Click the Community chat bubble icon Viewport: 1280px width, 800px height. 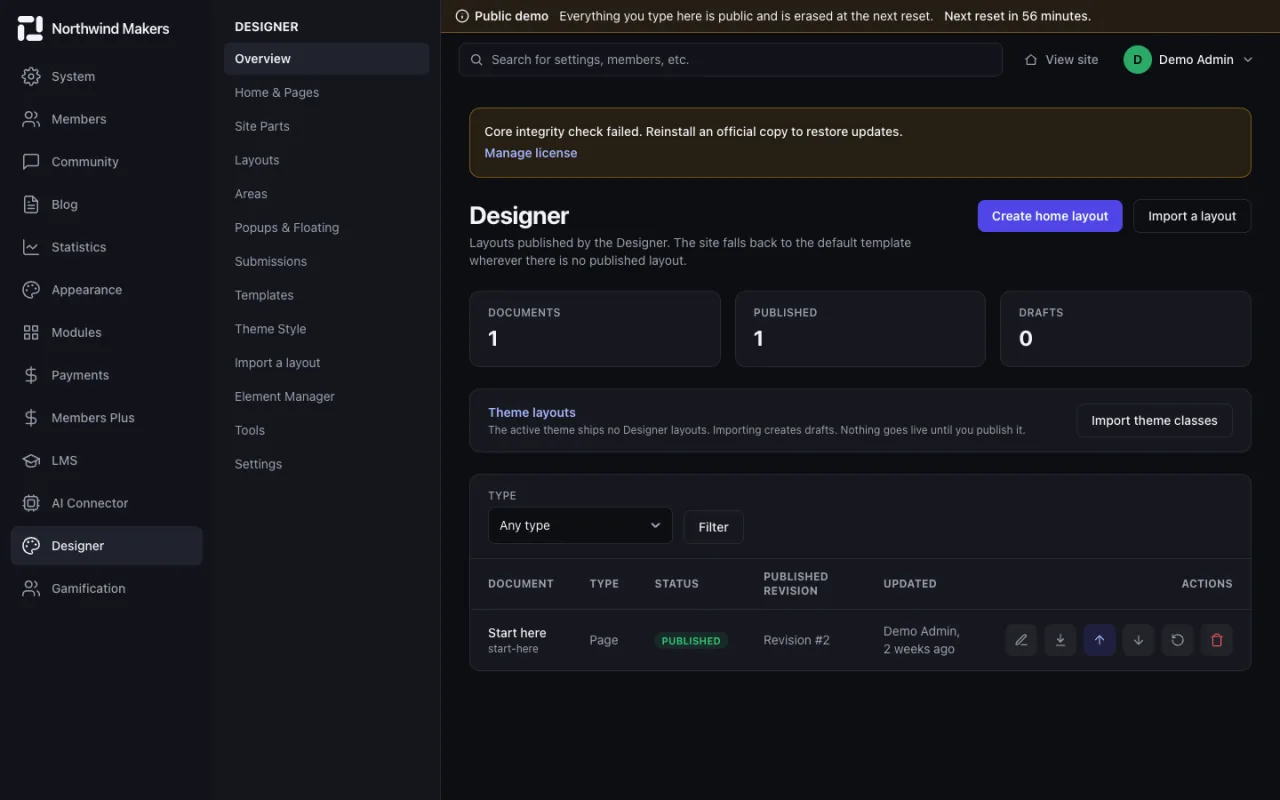click(31, 162)
